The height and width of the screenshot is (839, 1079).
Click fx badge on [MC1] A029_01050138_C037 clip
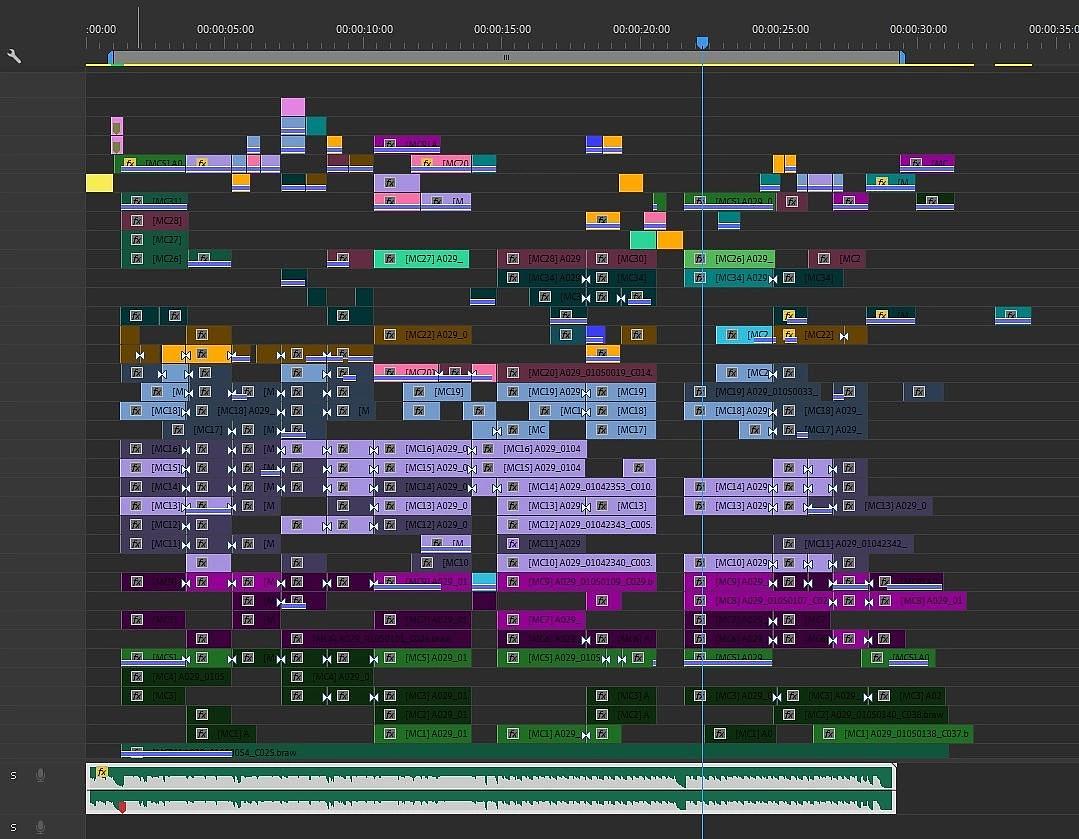point(829,734)
